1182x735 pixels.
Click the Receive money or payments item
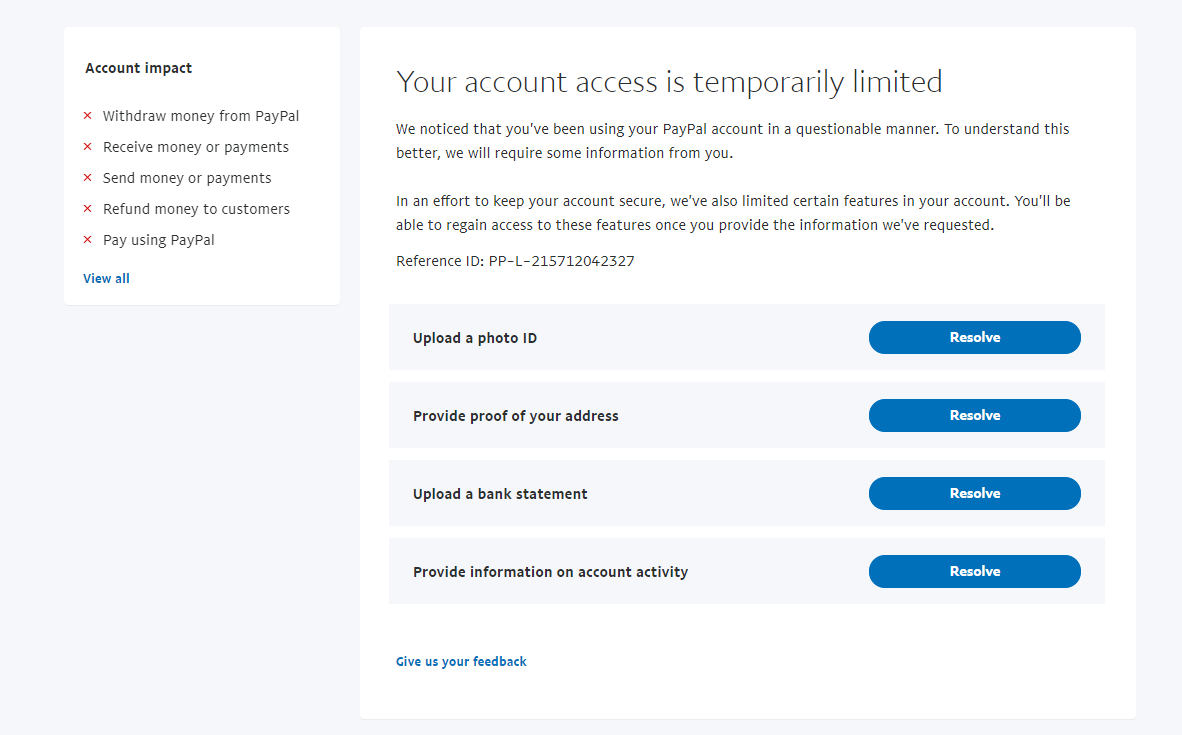pyautogui.click(x=196, y=147)
